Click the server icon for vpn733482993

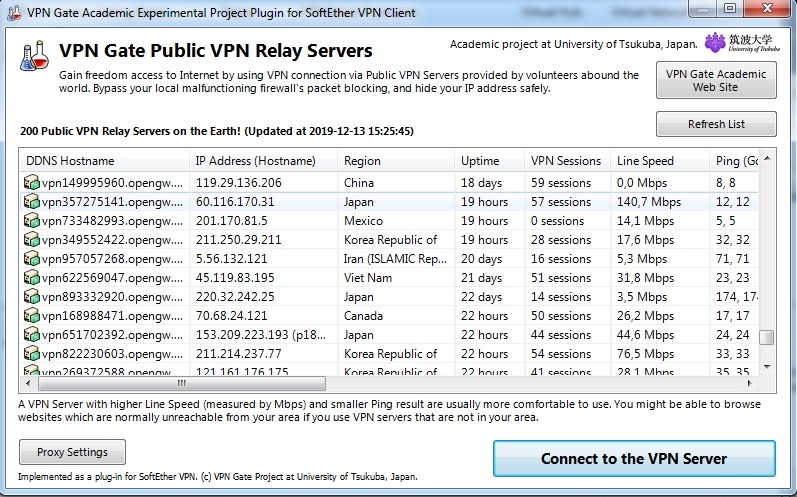coord(32,221)
